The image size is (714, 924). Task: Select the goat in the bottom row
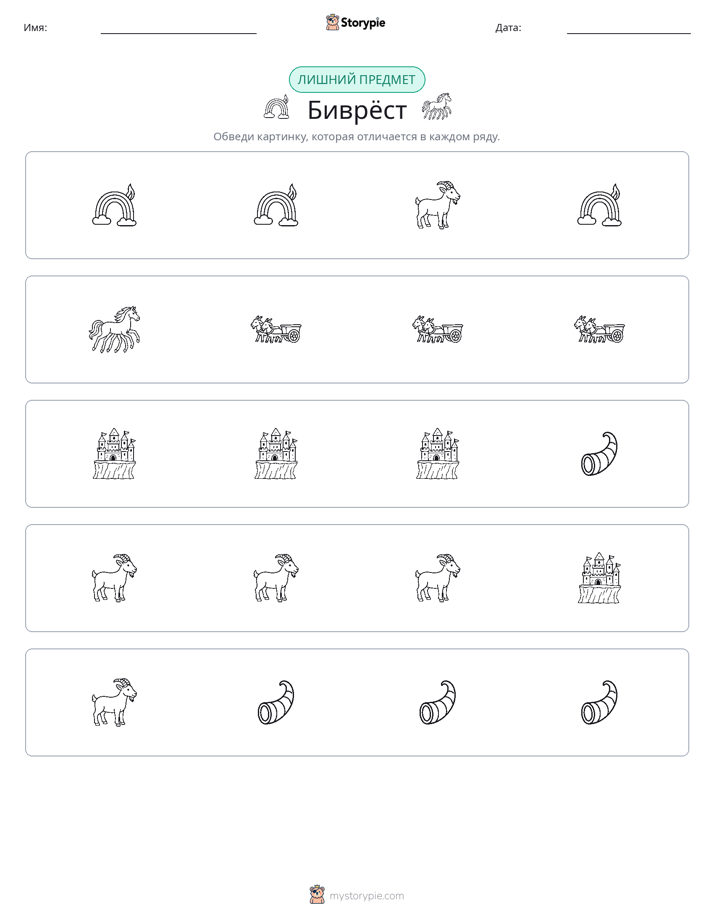click(114, 702)
